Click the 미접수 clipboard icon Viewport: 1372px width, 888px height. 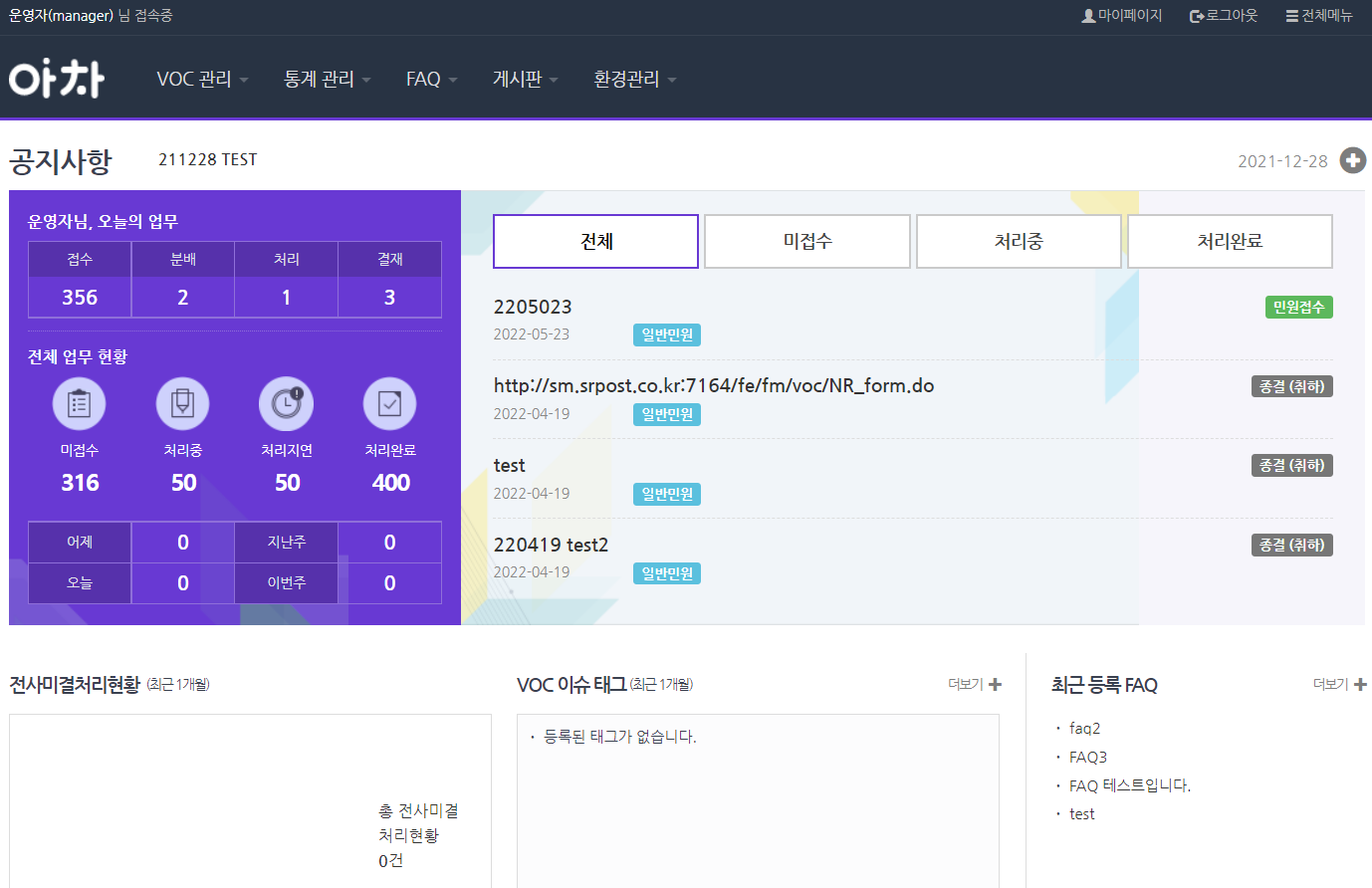pyautogui.click(x=80, y=403)
